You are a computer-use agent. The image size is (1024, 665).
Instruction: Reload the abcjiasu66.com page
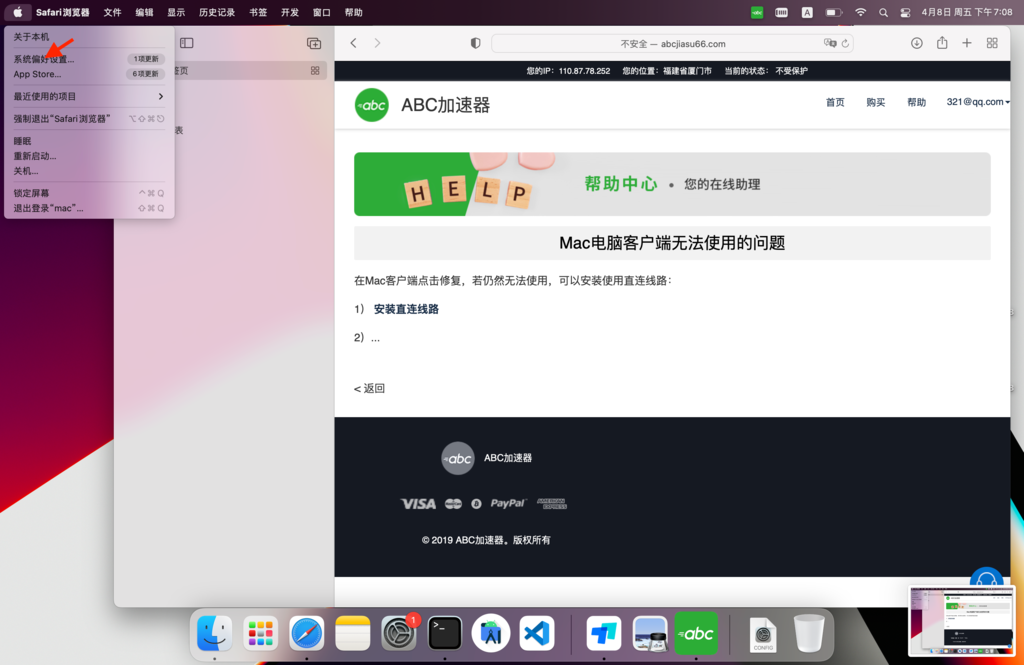pyautogui.click(x=845, y=43)
